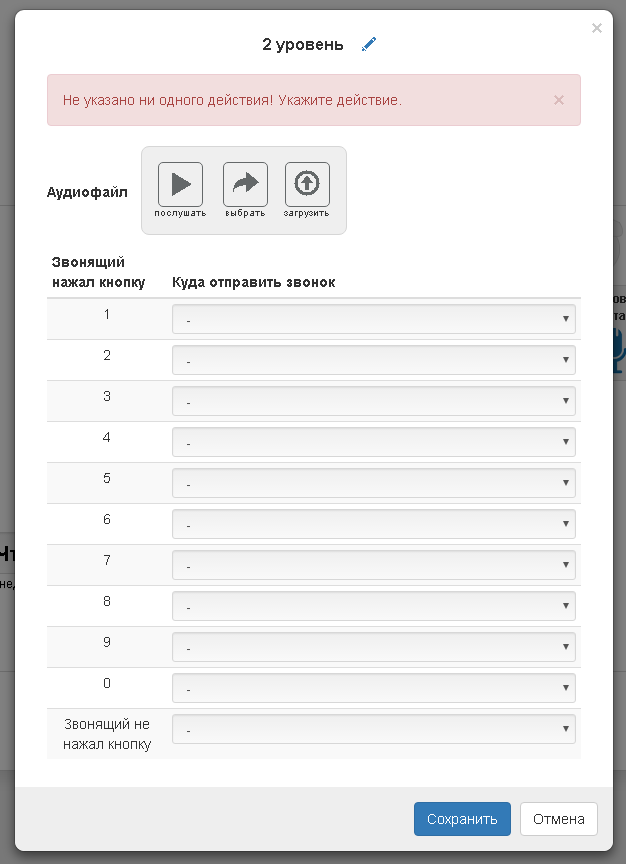
Task: Open the dropdown for button 1
Action: tap(374, 319)
